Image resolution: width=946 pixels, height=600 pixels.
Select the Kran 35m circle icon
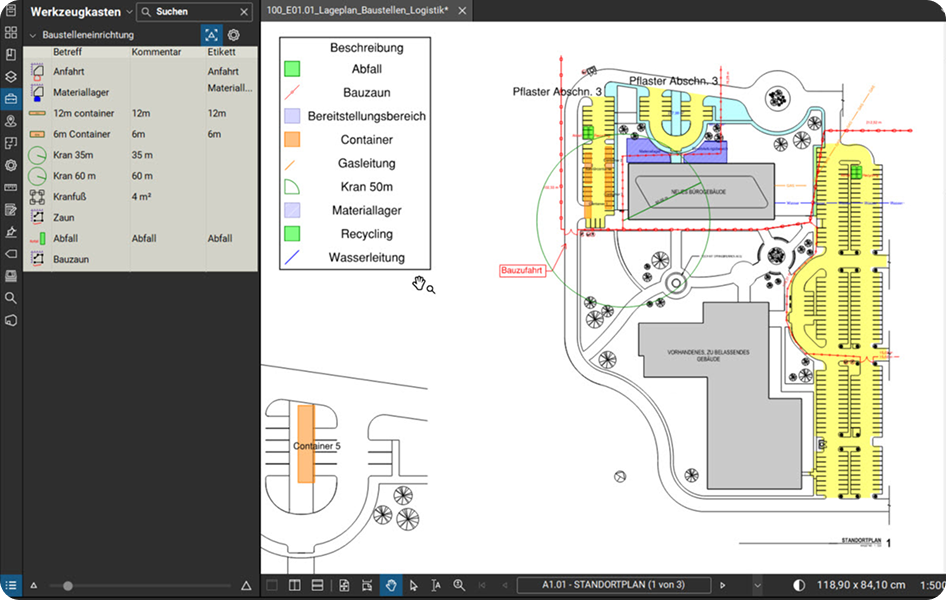[37, 155]
